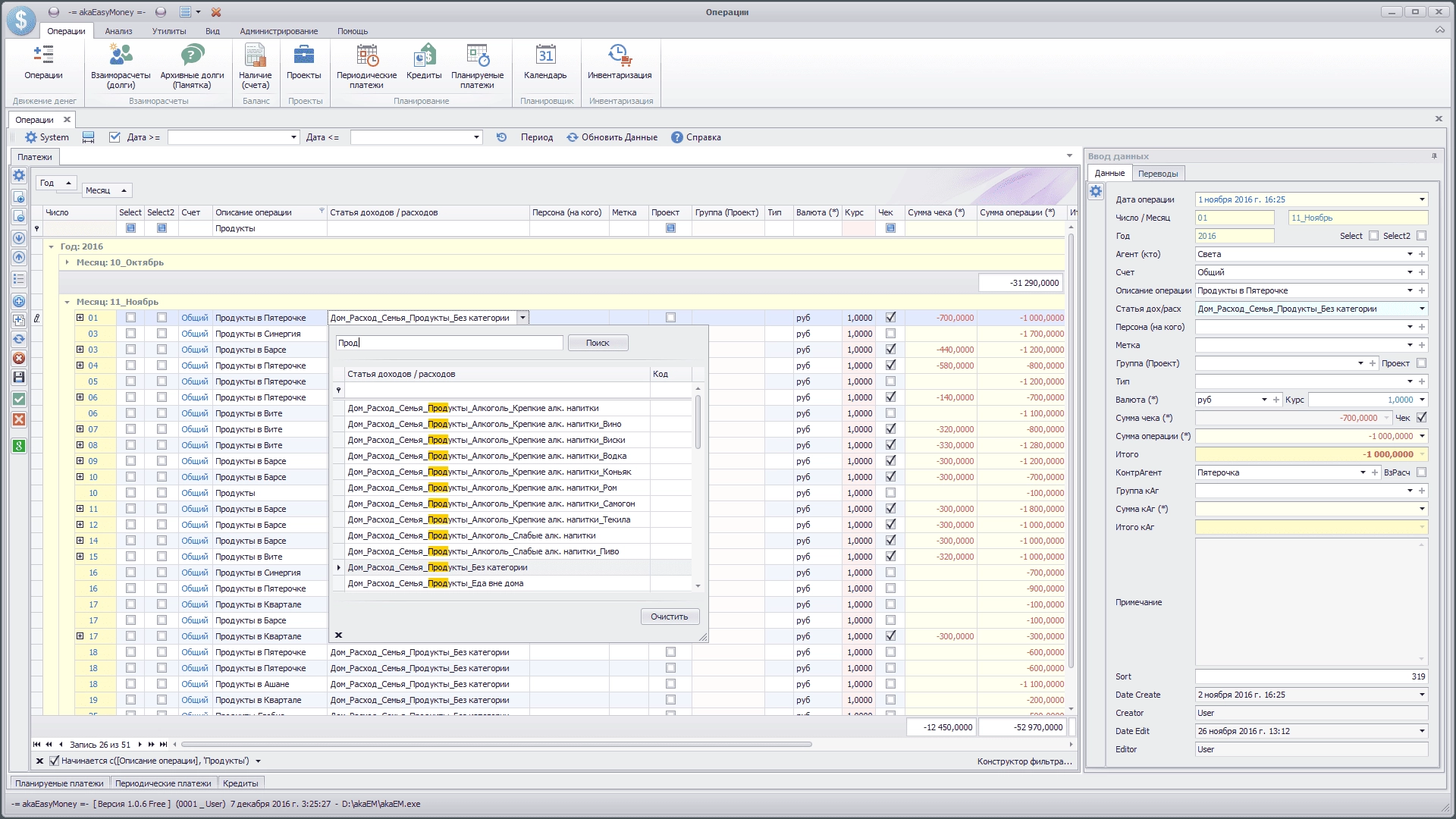Expand the Месяц: 10_Октябрь group

[67, 262]
